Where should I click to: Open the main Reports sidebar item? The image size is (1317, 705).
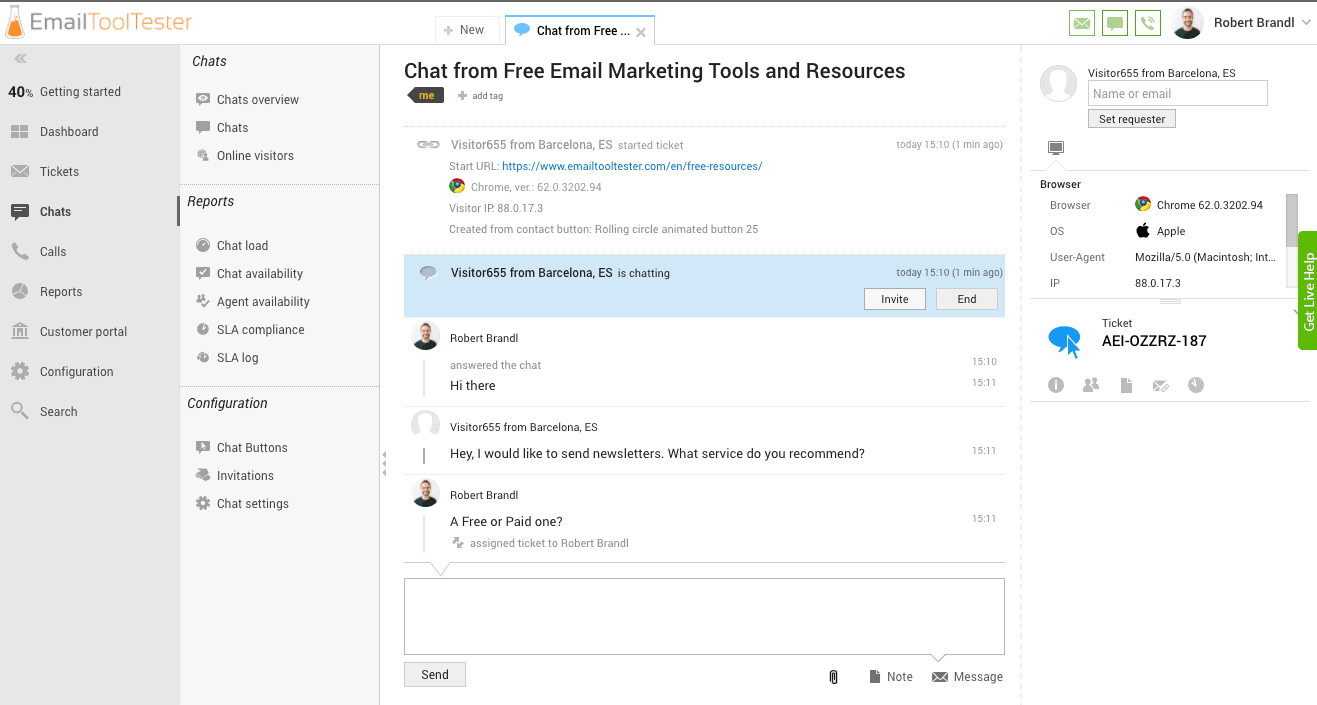61,292
